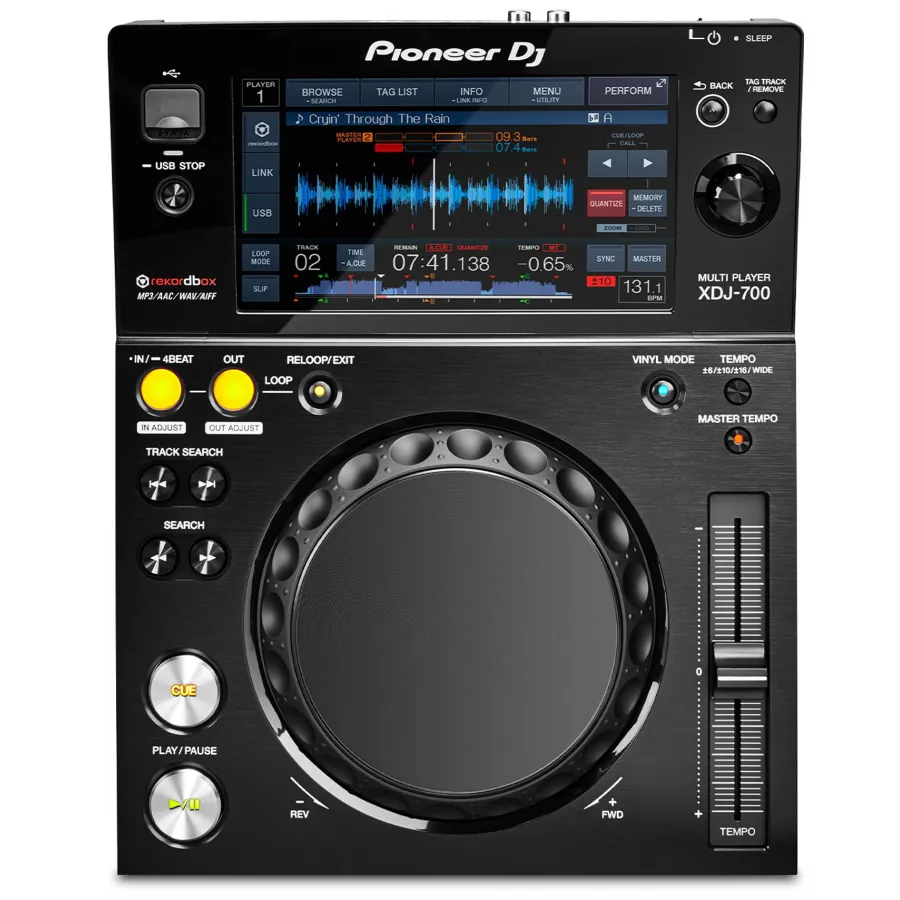Tap the cue/loop call left arrow
Screen dimensions: 900x900
coord(607,163)
